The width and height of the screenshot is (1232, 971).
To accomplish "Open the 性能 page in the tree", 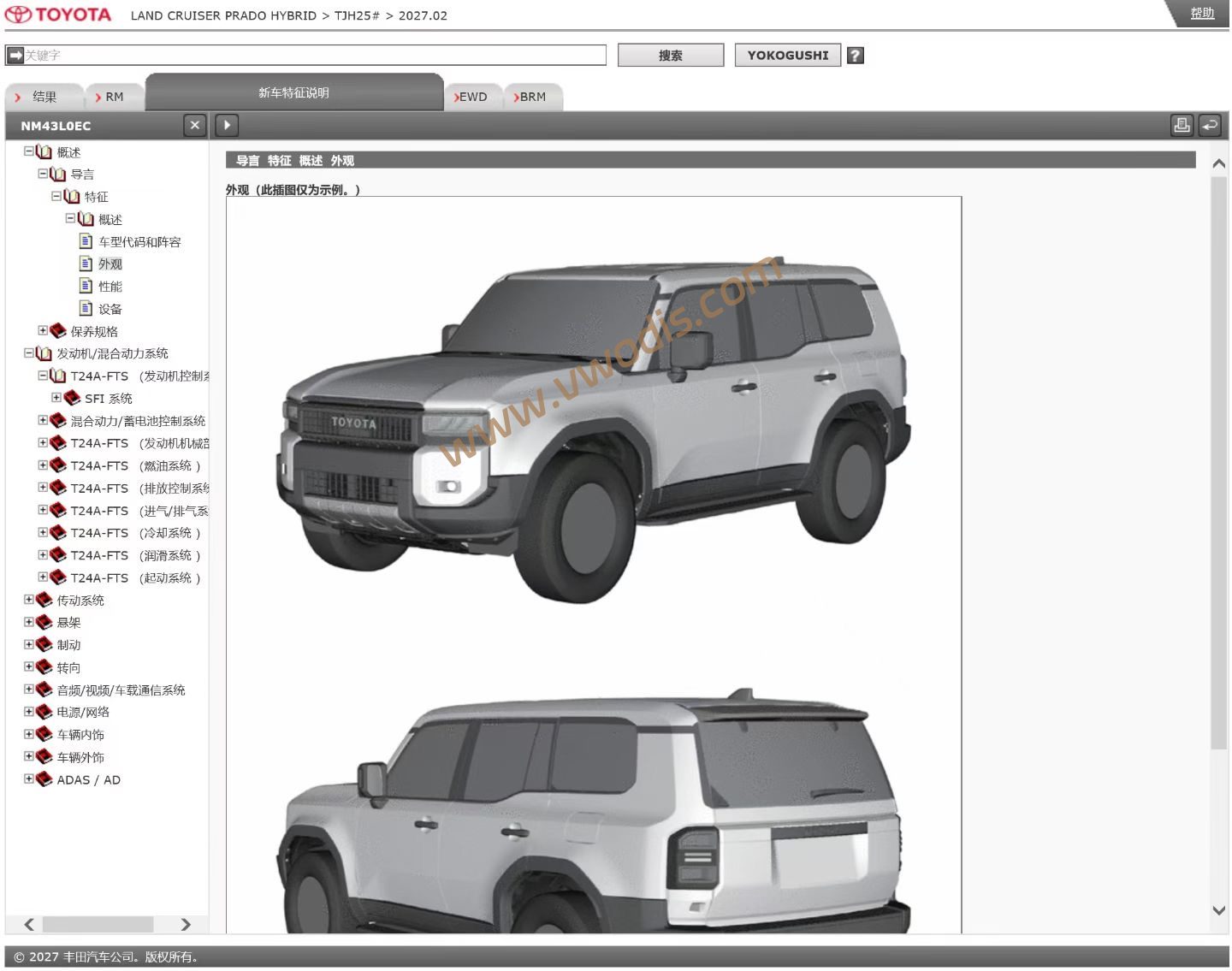I will (x=110, y=287).
